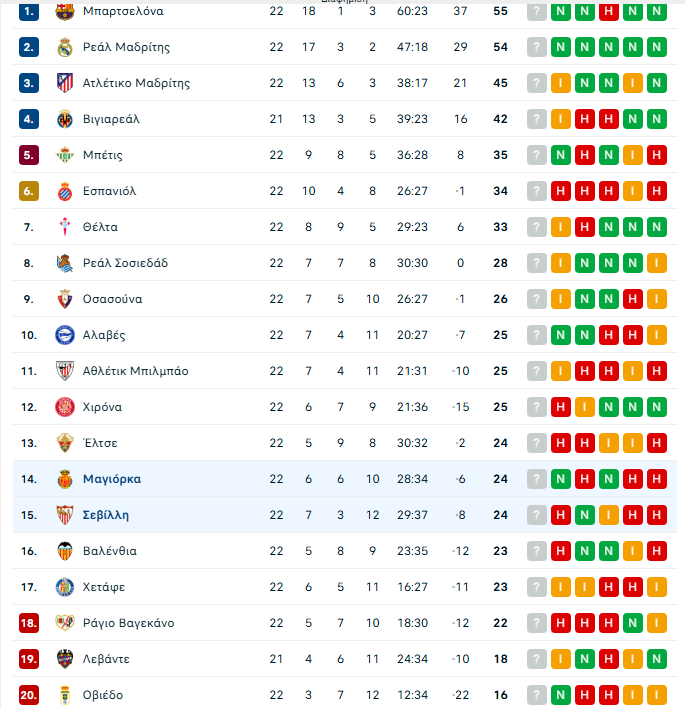Open the Μαγιόρκα team link
685x709 pixels.
click(112, 479)
